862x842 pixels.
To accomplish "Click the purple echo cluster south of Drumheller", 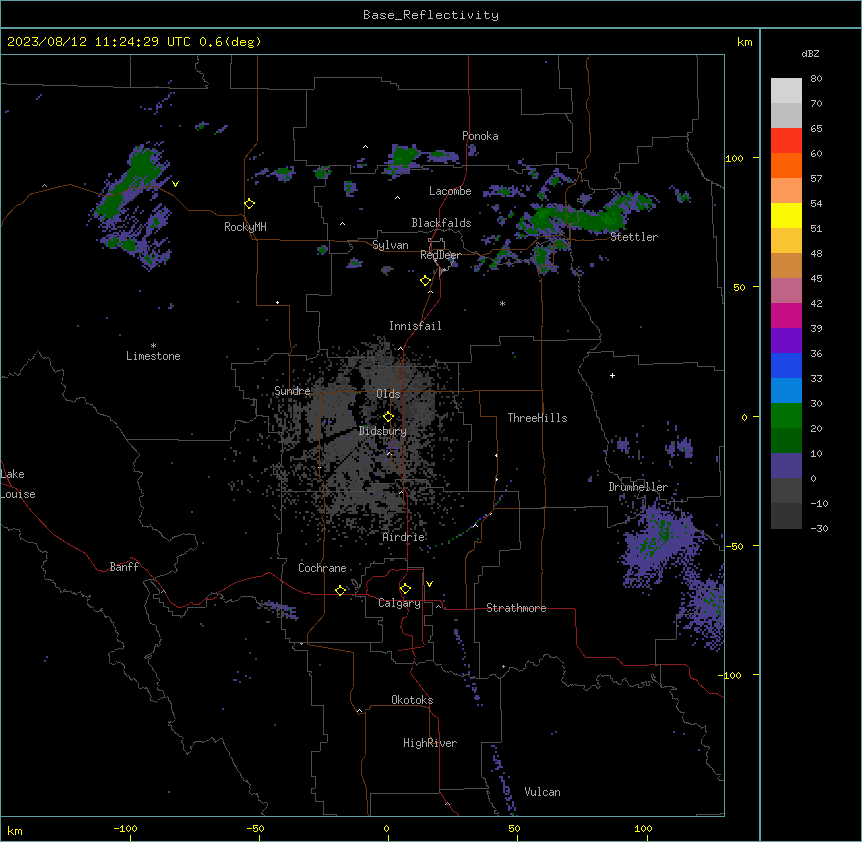I will click(x=660, y=541).
